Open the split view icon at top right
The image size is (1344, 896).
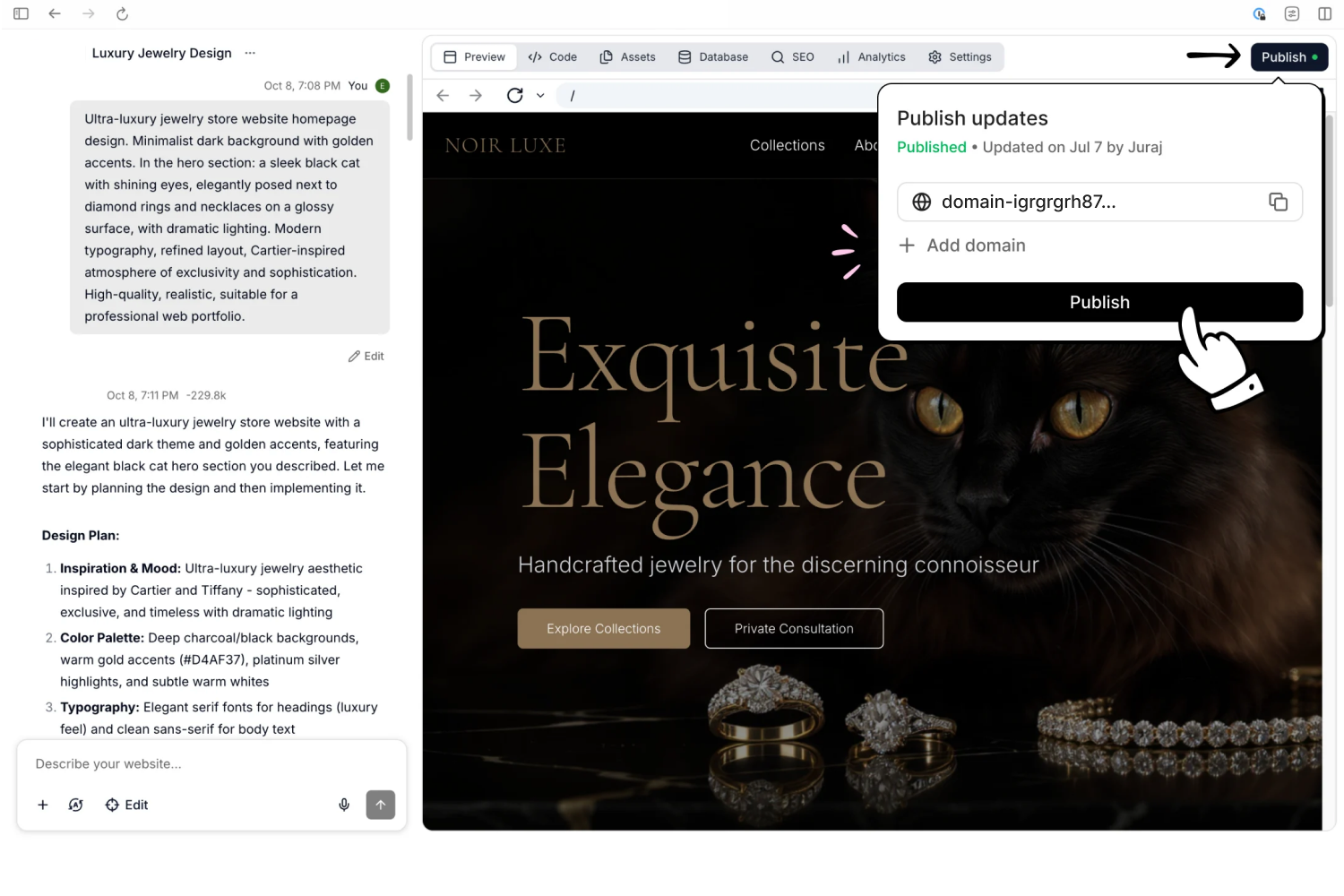pyautogui.click(x=1324, y=13)
